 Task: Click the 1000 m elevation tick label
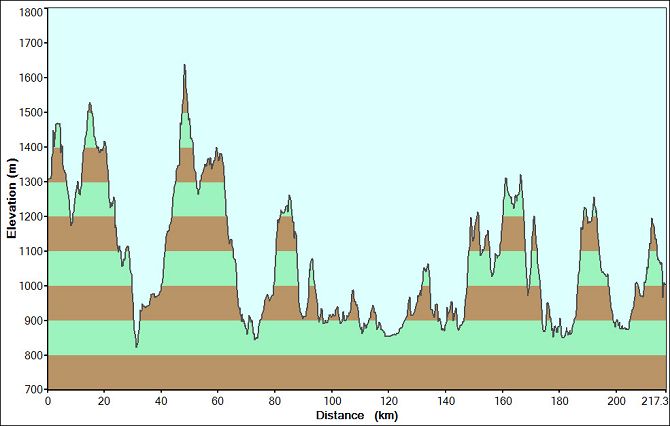[31, 286]
